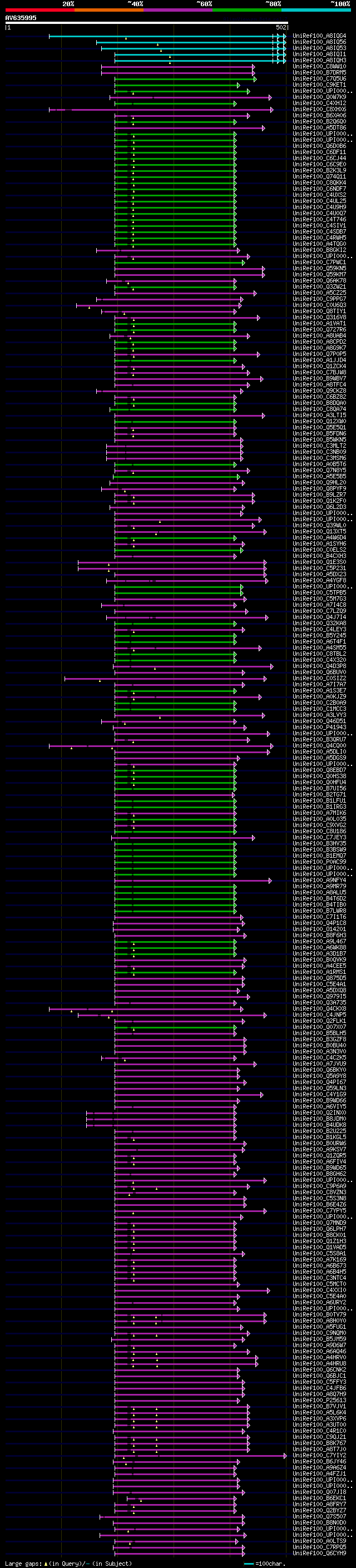Select hit label UniRef100_Q6CYH9
The width and height of the screenshot is (356, 1568).
click(319, 1553)
